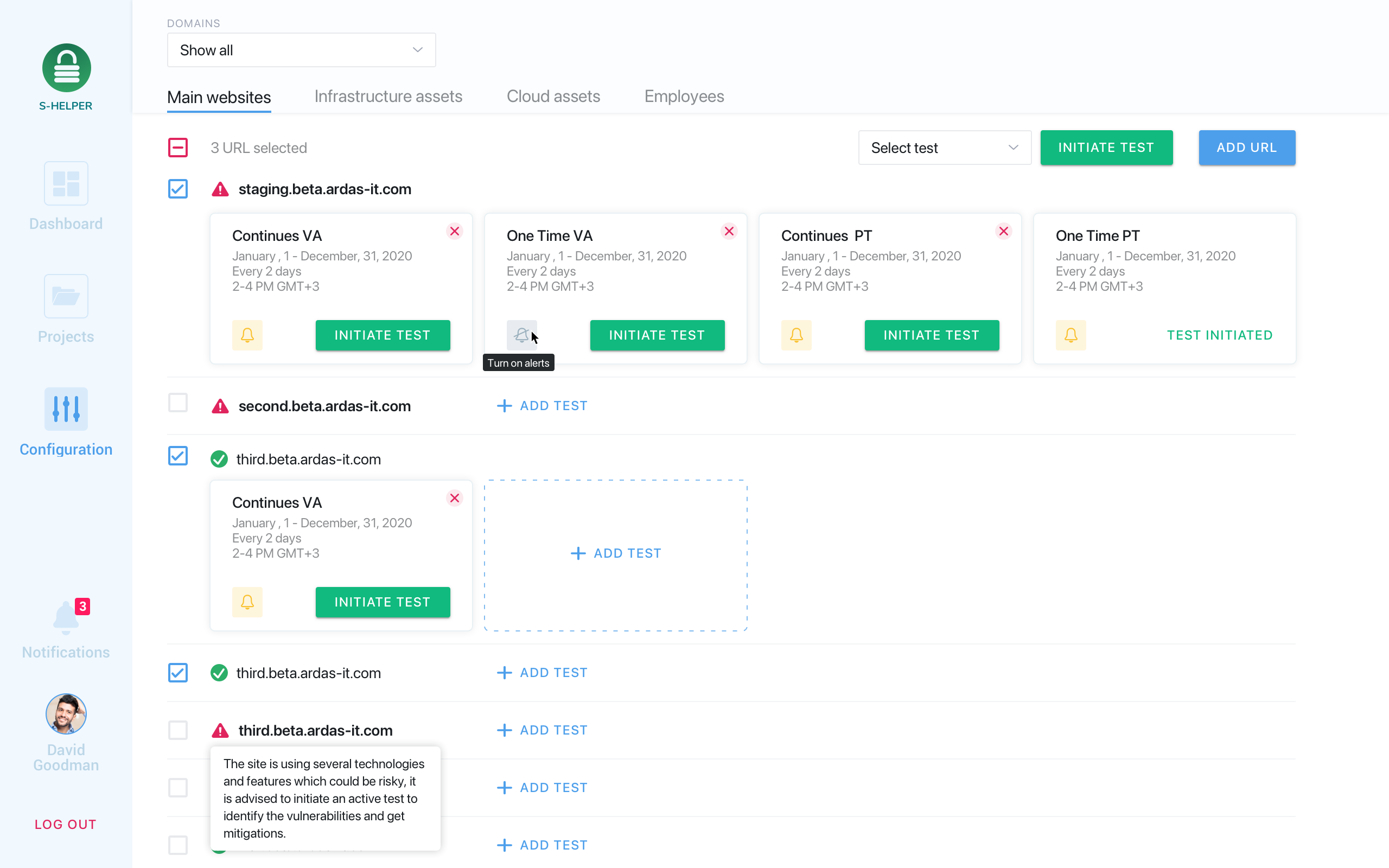Toggle checkbox for third.beta.ardas-it.com row
This screenshot has width=1389, height=868.
(x=178, y=459)
